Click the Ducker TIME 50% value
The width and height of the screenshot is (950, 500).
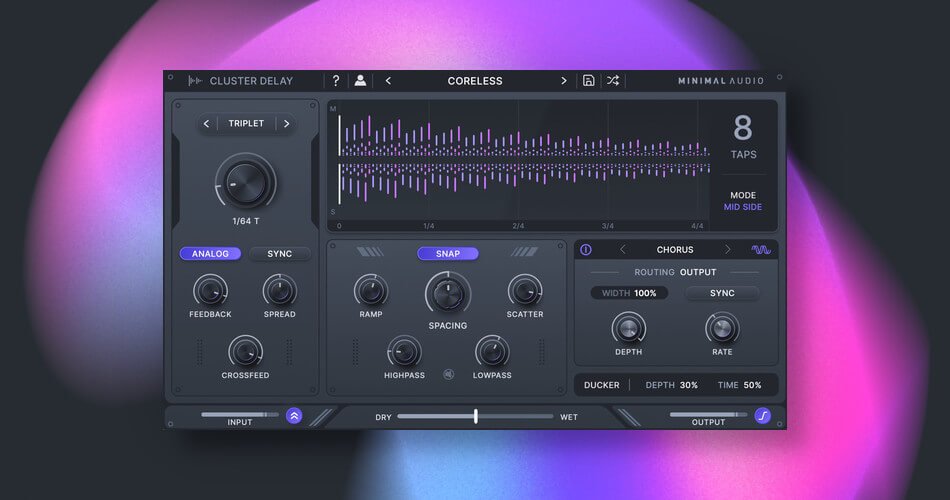739,385
